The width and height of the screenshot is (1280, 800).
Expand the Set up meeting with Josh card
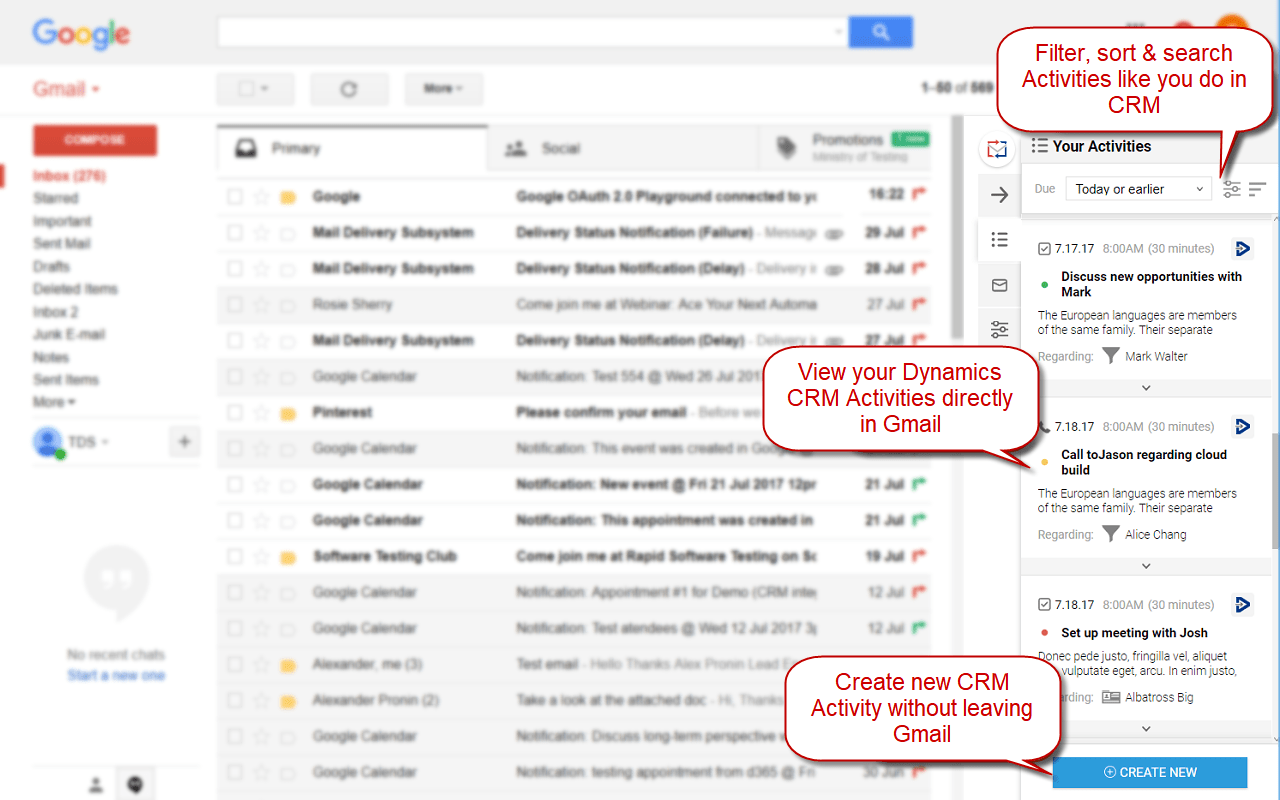coord(1146,729)
